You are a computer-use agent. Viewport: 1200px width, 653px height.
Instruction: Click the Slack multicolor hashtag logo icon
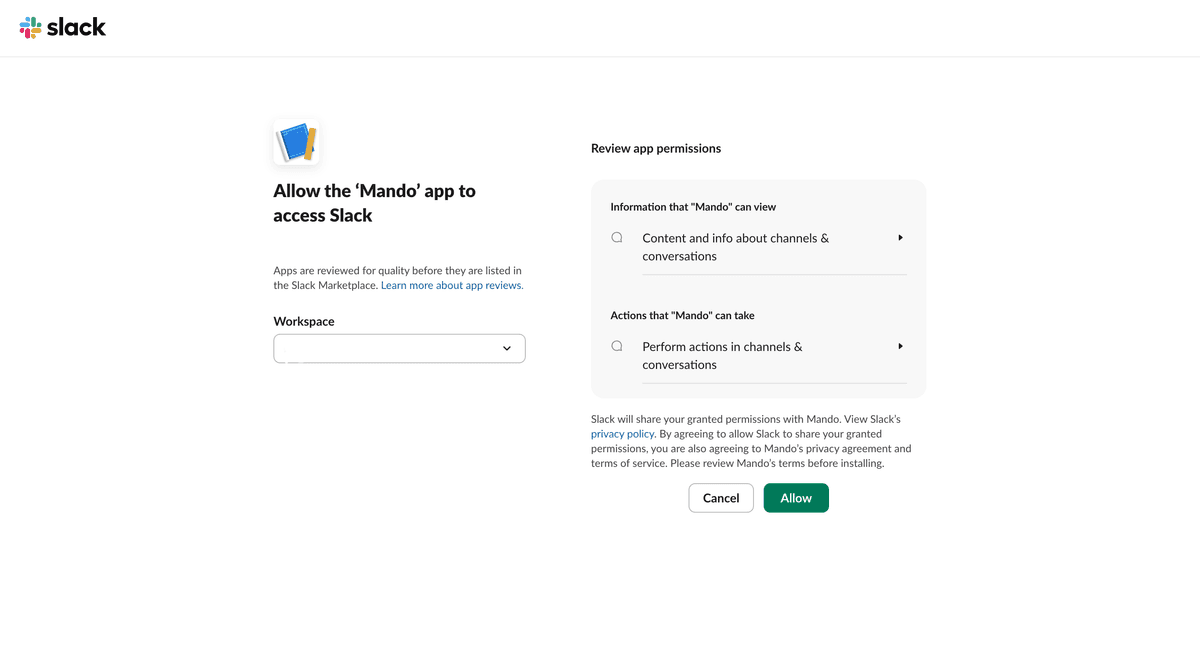[31, 28]
